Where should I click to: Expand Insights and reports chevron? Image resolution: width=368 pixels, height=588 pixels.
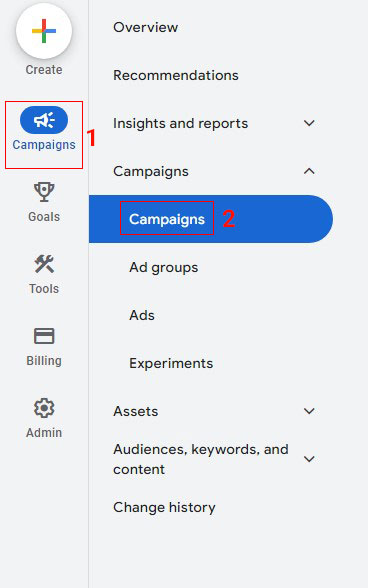coord(309,123)
